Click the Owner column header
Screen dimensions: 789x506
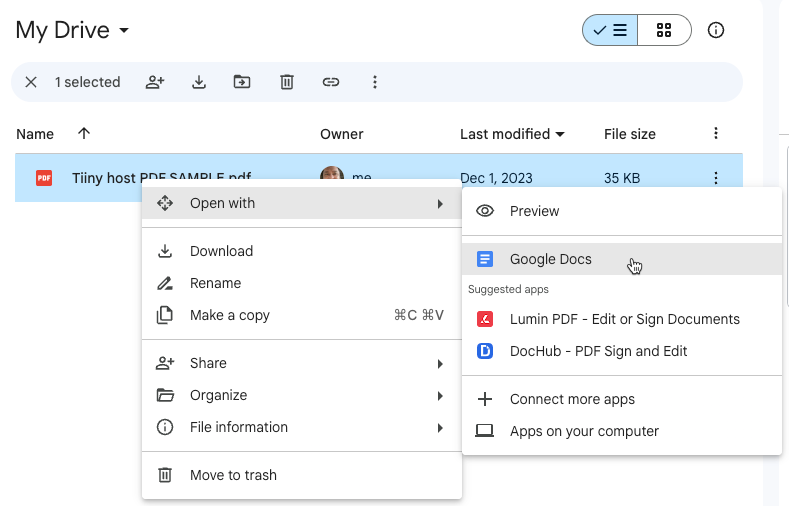pyautogui.click(x=342, y=134)
